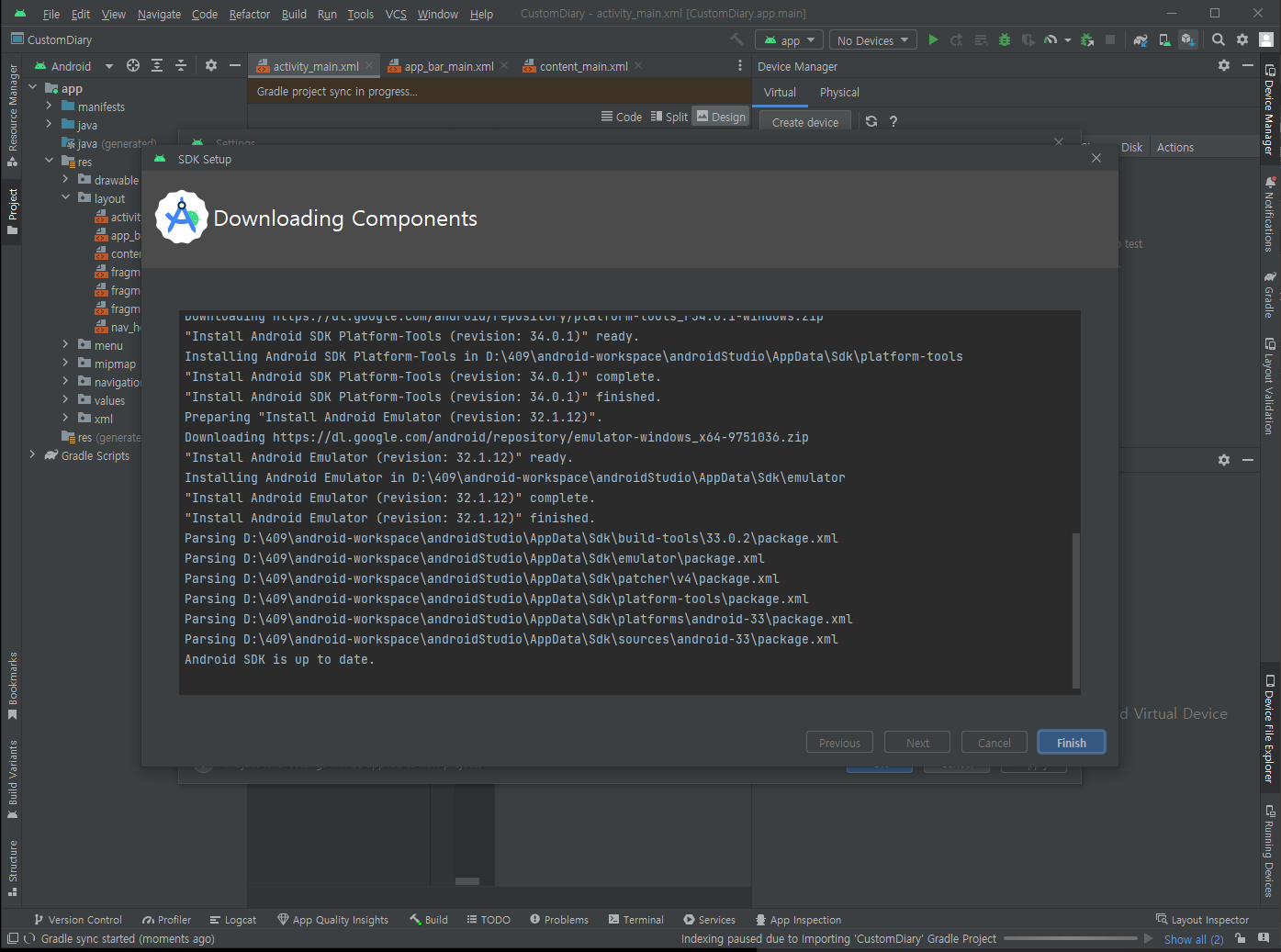Click Select Opened File target icon

(x=133, y=65)
